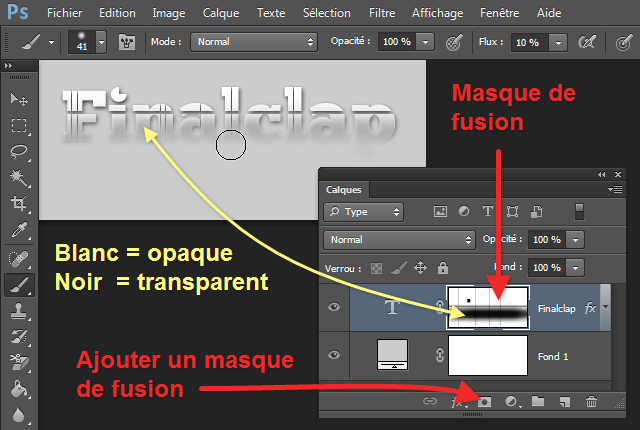Toggle visibility of Fond 1 layer

[x=335, y=356]
